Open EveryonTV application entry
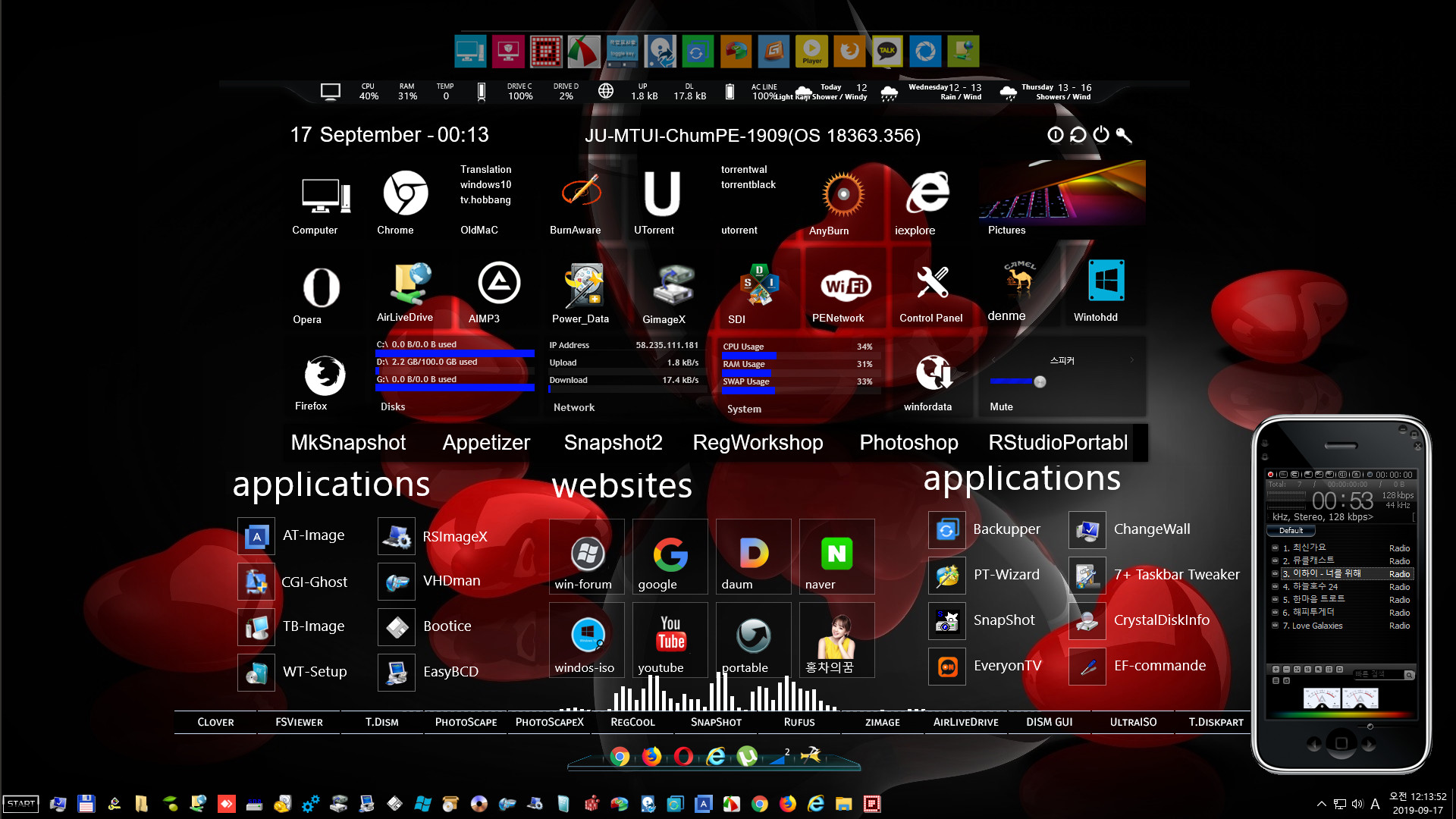This screenshot has width=1456, height=819. click(987, 666)
